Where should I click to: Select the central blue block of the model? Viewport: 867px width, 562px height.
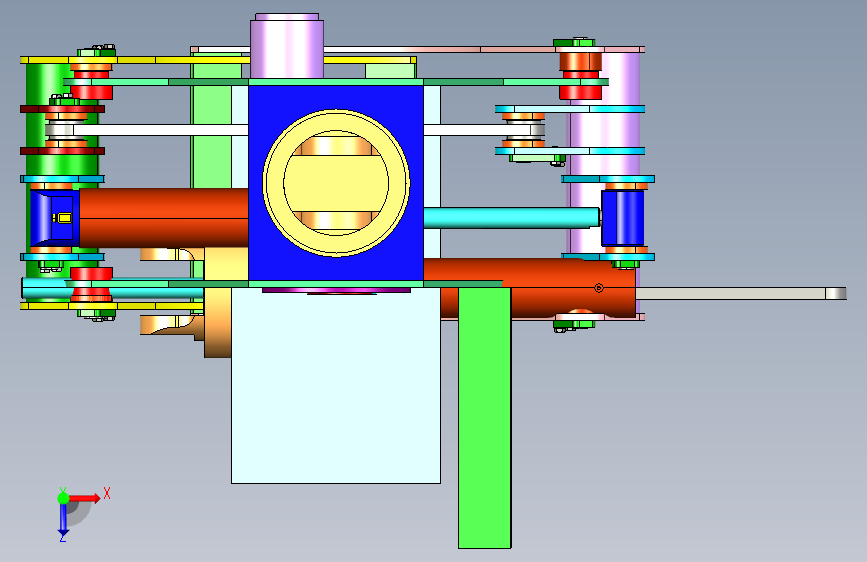336,183
